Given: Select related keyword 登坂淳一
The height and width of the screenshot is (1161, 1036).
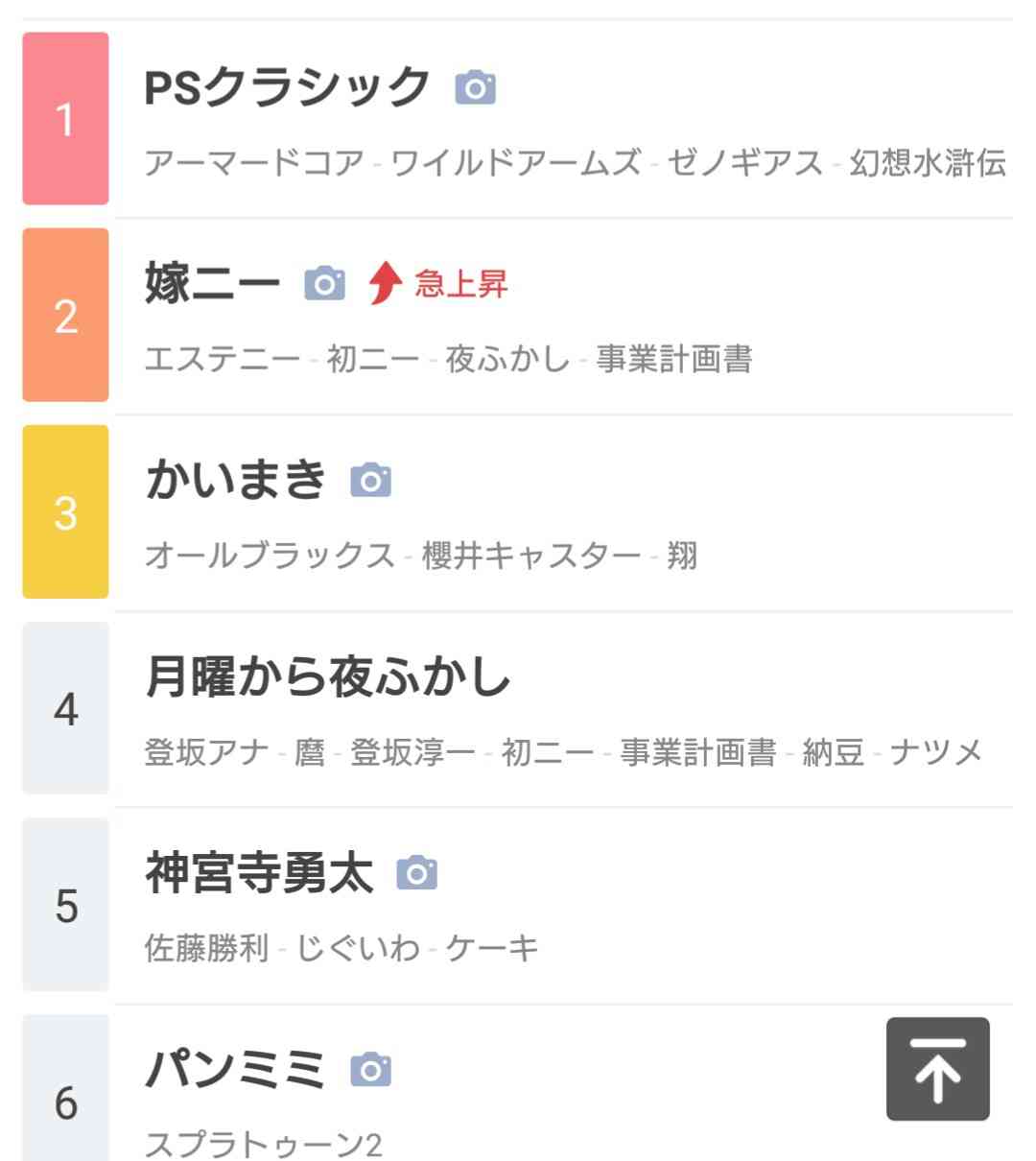Looking at the screenshot, I should point(412,751).
